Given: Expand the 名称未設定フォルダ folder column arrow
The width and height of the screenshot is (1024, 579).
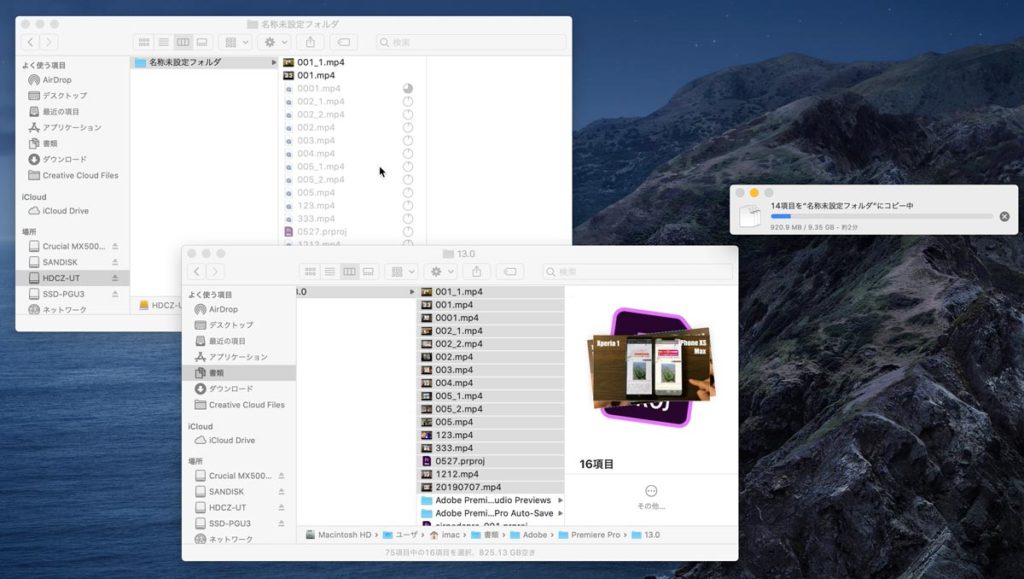Looking at the screenshot, I should [274, 63].
